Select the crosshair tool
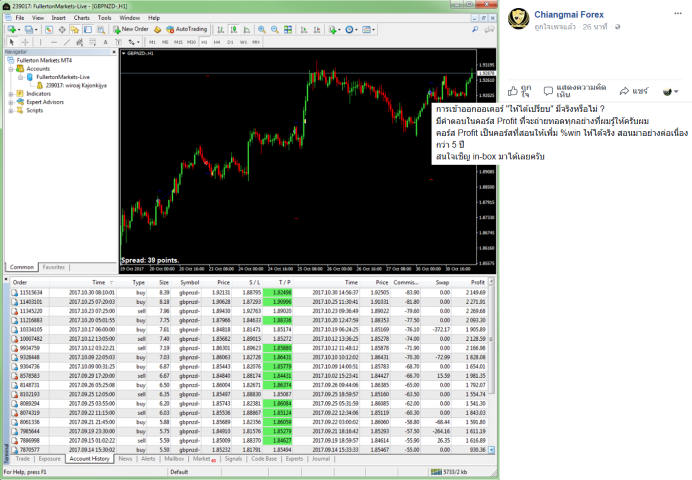The height and width of the screenshot is (480, 692). pos(25,42)
